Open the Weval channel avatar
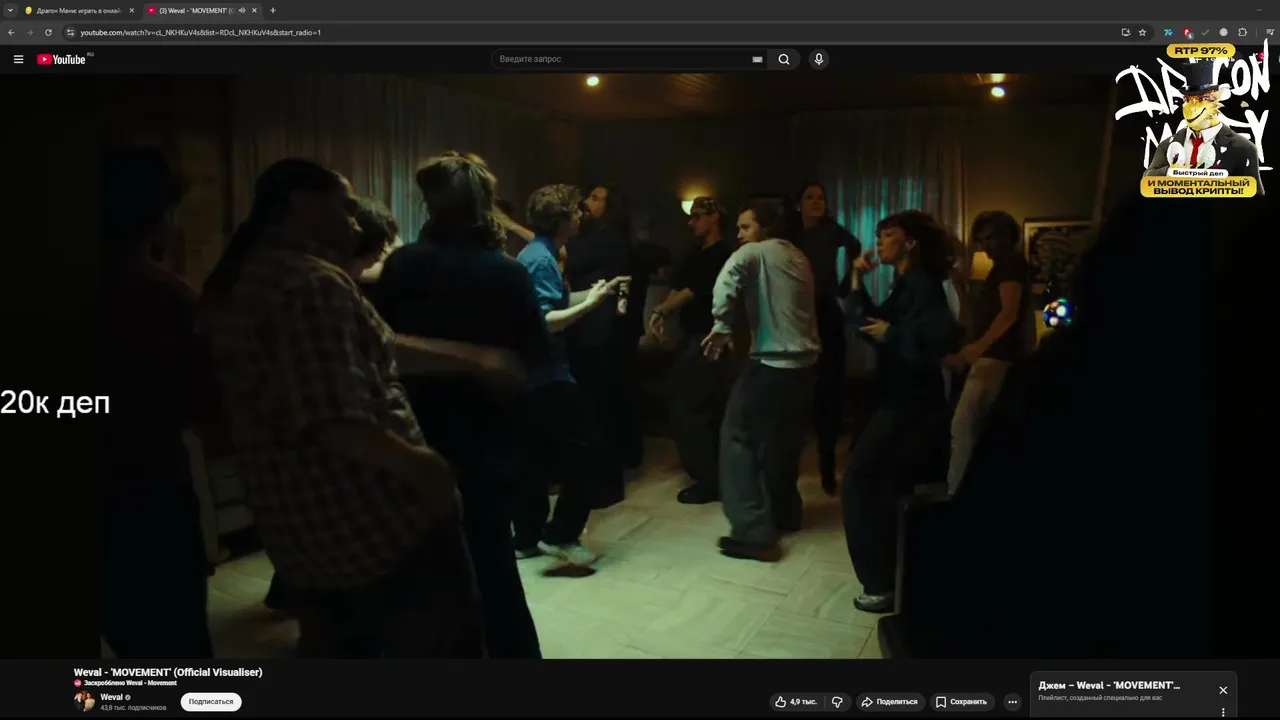Image resolution: width=1280 pixels, height=720 pixels. [x=84, y=701]
